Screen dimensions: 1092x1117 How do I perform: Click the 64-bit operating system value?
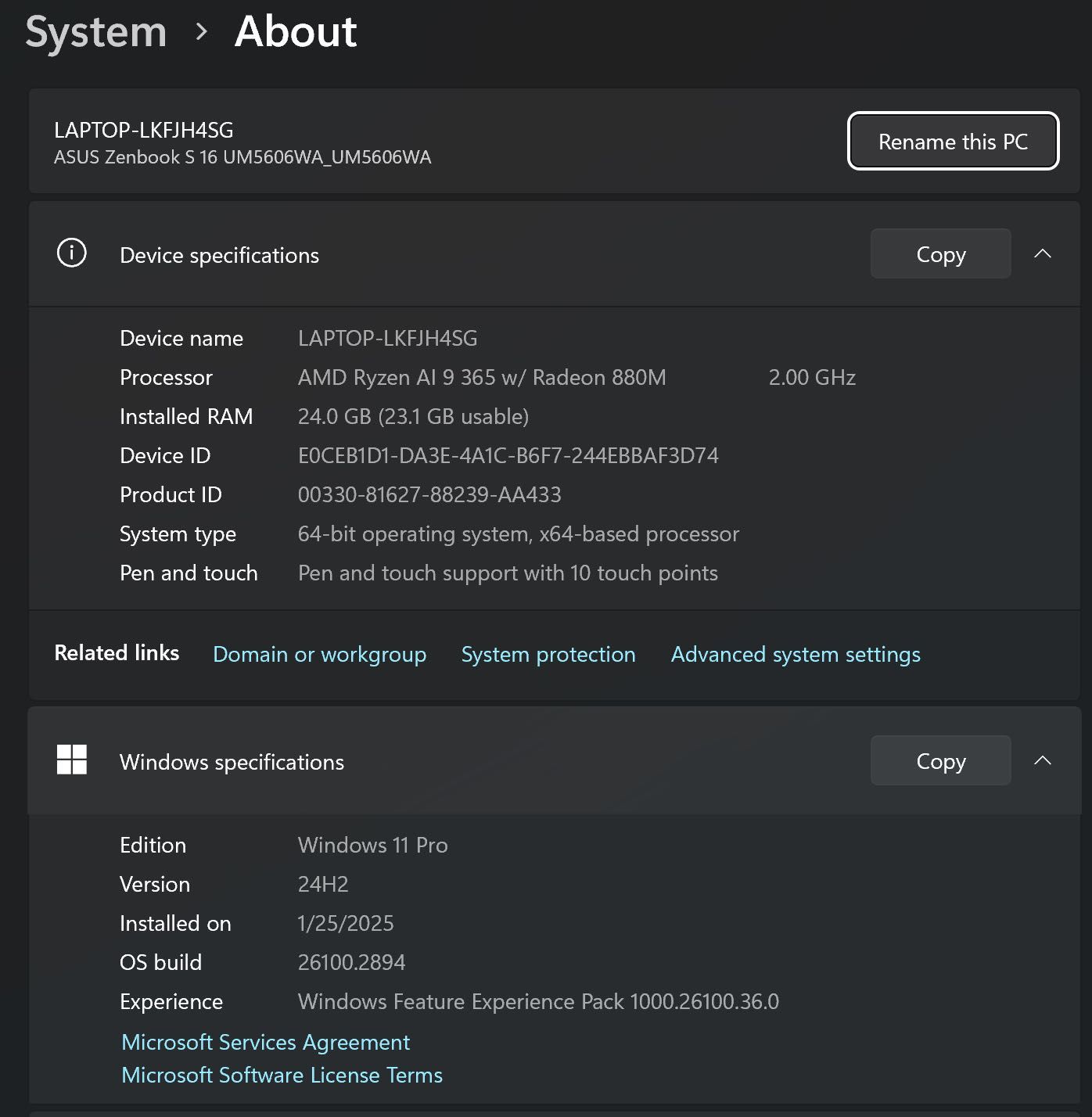click(x=518, y=533)
